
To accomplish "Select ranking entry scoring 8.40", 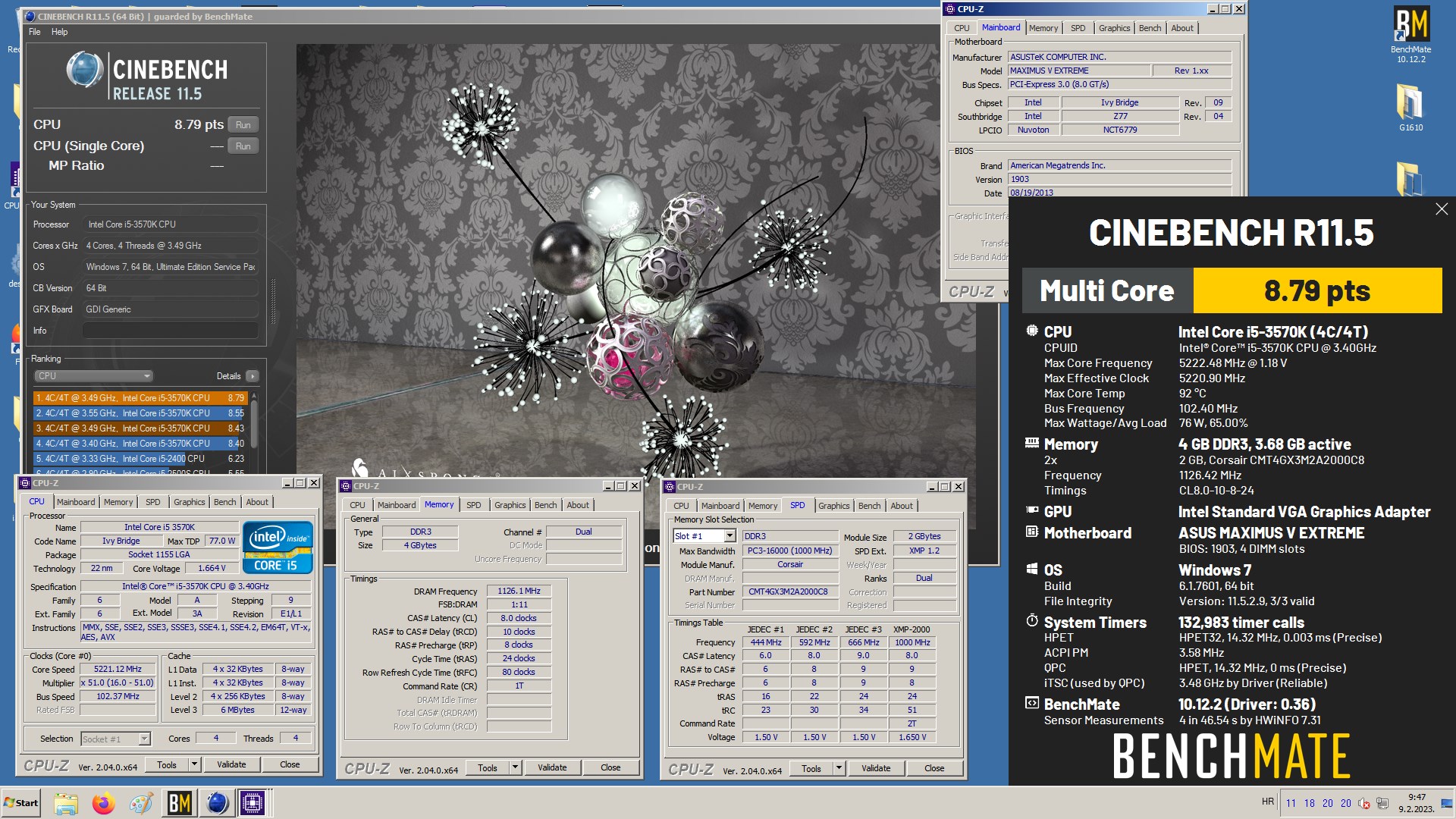I will click(140, 444).
